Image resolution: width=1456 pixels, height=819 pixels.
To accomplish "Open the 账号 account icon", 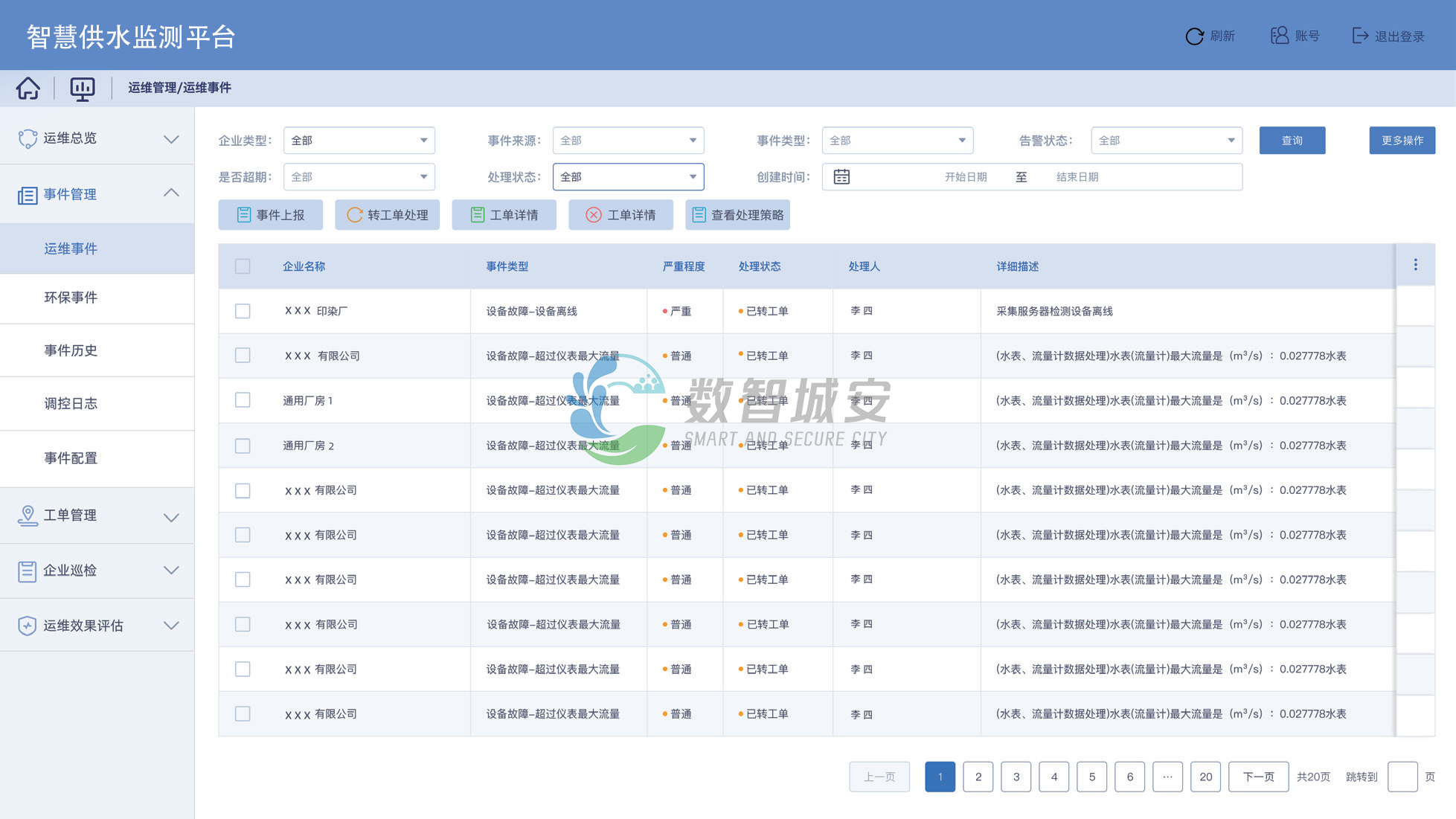I will point(1279,36).
